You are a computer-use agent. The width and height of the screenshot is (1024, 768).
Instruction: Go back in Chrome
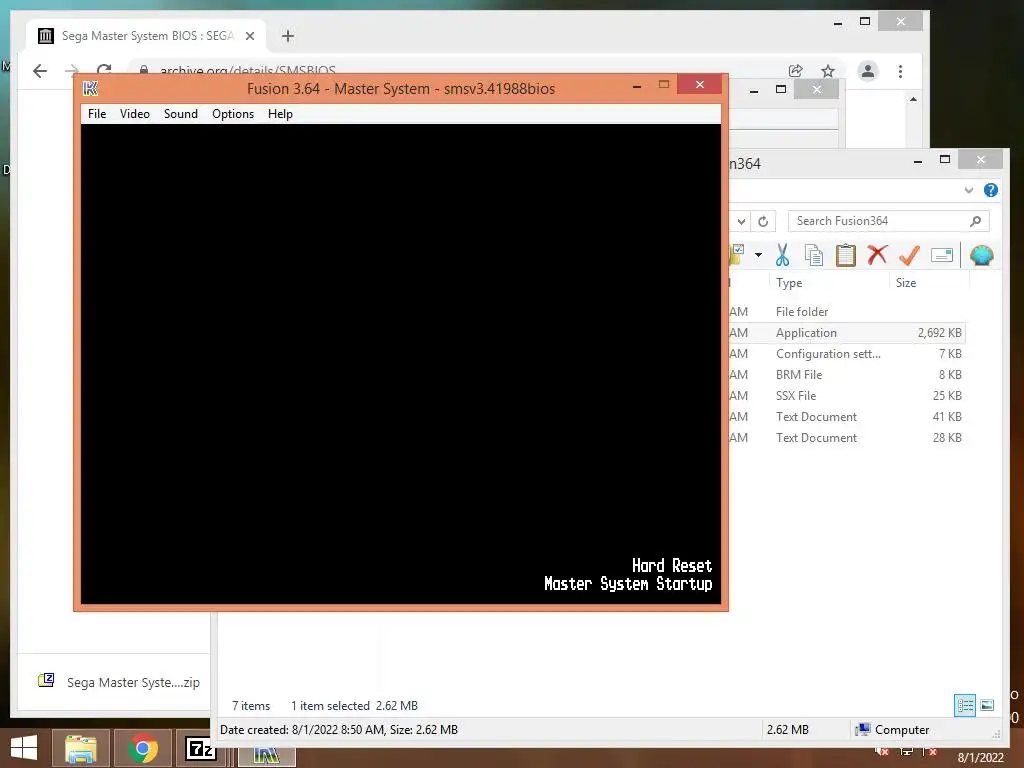click(40, 71)
